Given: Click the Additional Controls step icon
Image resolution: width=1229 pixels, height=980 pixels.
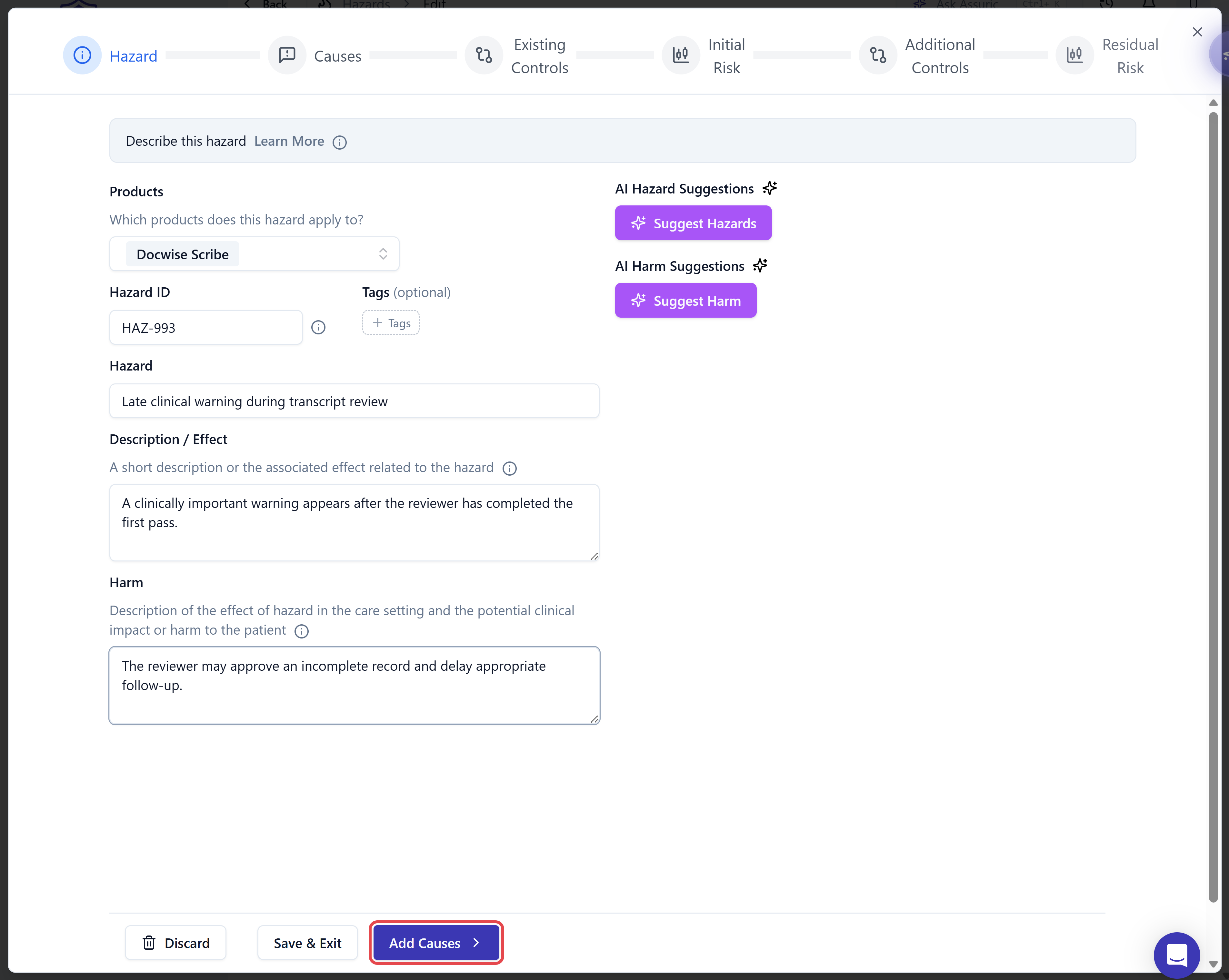Looking at the screenshot, I should (x=878, y=55).
